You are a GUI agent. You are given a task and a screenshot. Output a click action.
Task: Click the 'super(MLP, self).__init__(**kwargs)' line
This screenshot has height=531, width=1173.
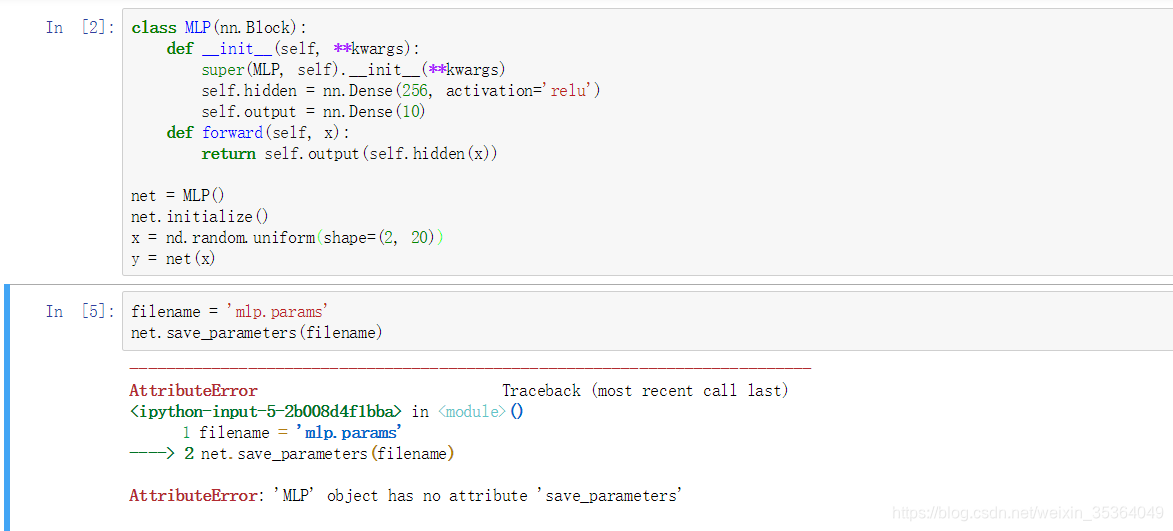coord(354,70)
